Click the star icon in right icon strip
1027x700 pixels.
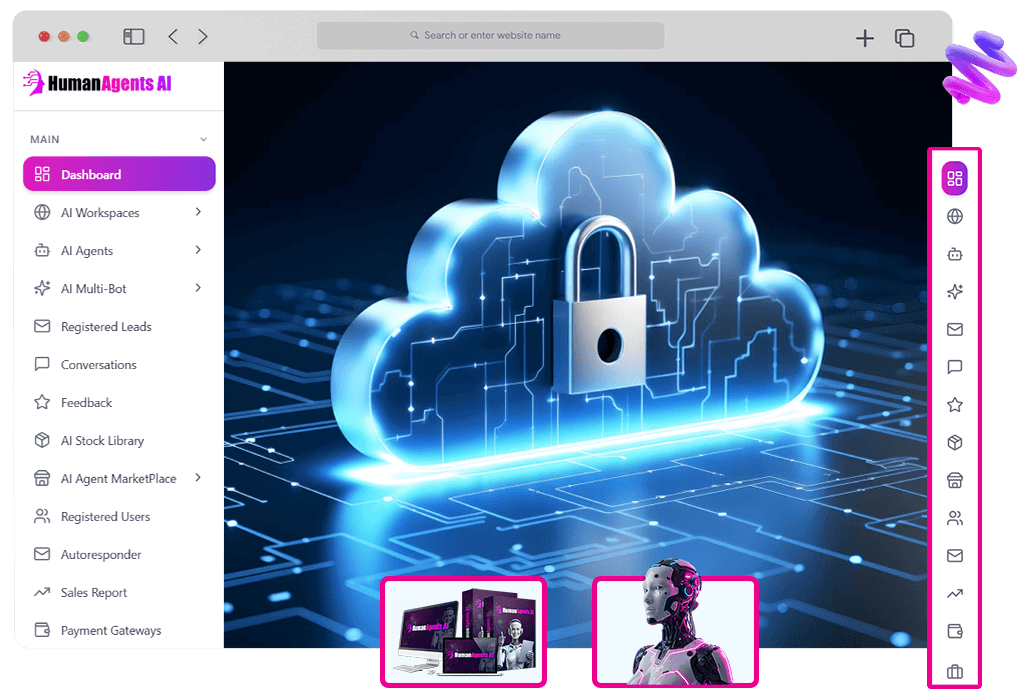click(x=954, y=405)
